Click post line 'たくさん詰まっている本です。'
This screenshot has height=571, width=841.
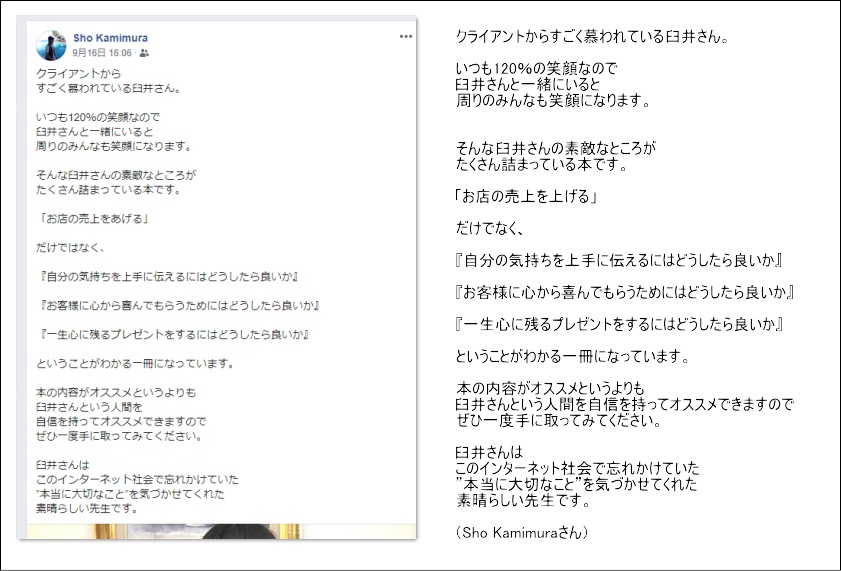[x=108, y=189]
